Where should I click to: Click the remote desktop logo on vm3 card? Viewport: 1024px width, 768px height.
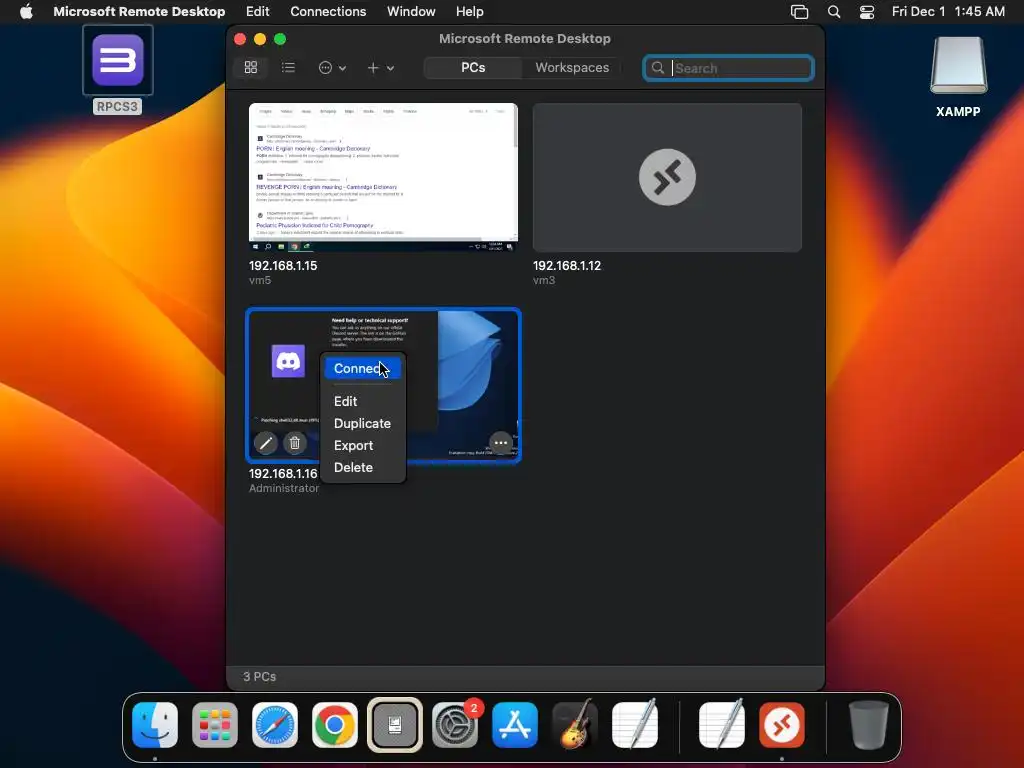(667, 177)
